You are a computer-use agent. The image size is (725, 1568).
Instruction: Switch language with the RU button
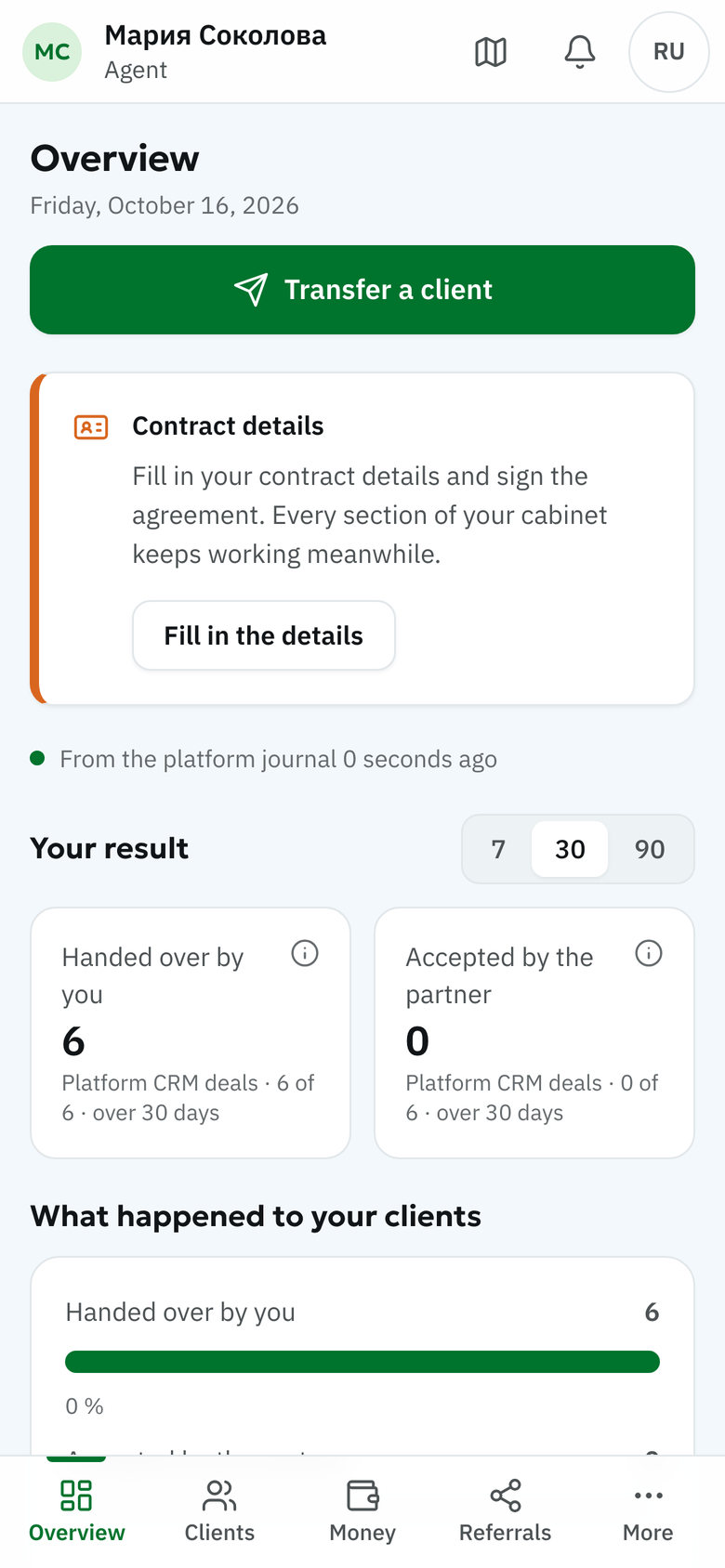(669, 52)
